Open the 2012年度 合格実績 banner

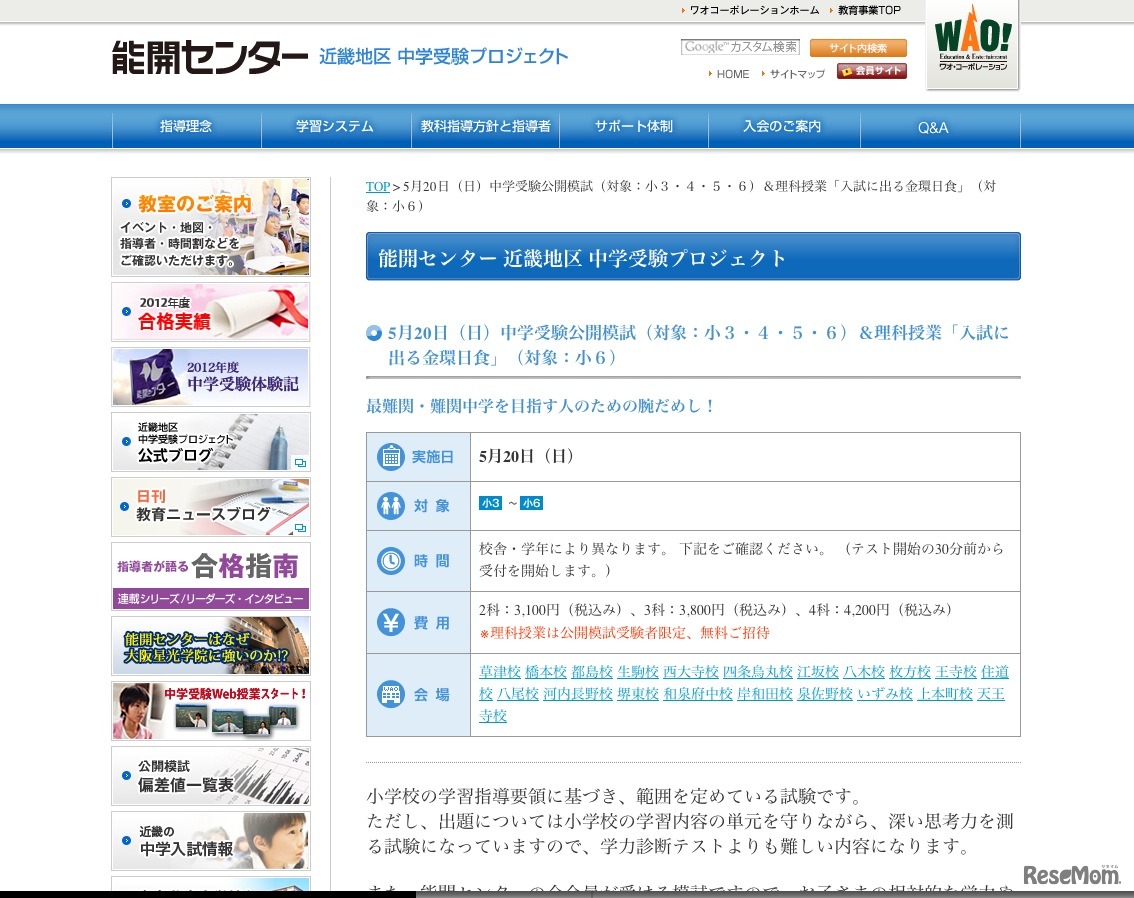click(x=210, y=312)
